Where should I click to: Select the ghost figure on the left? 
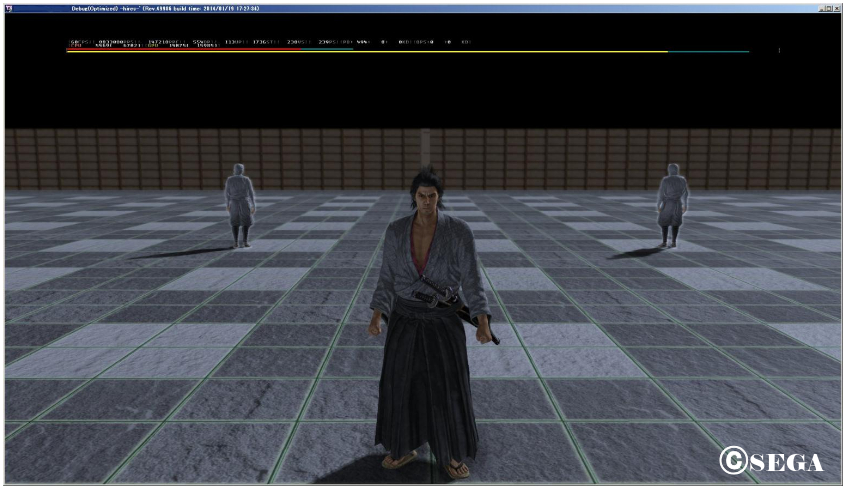click(239, 205)
